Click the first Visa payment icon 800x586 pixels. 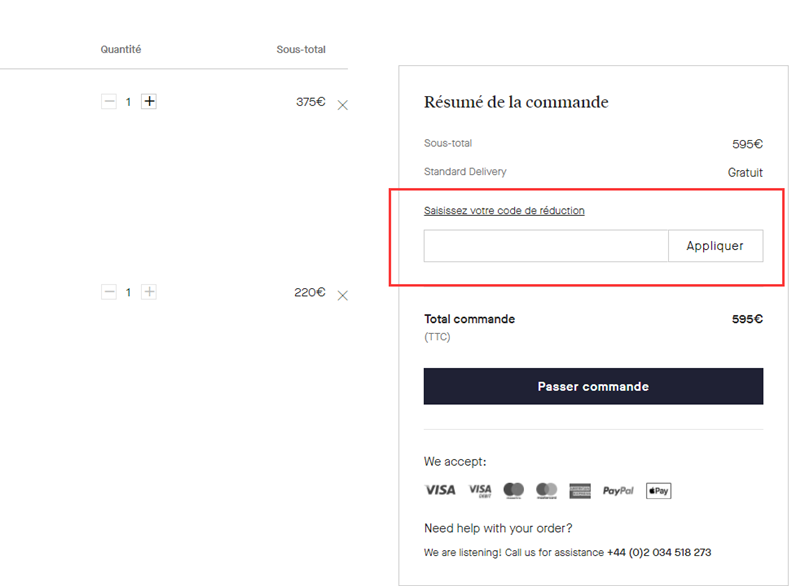(x=440, y=490)
